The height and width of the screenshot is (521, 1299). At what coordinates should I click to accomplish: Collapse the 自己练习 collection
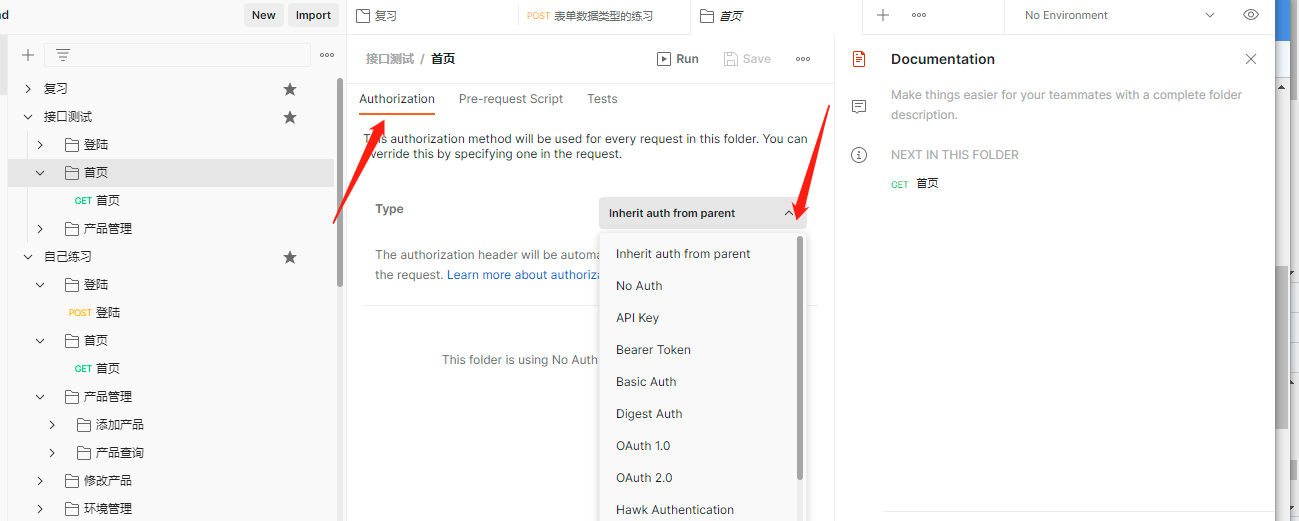(x=28, y=257)
